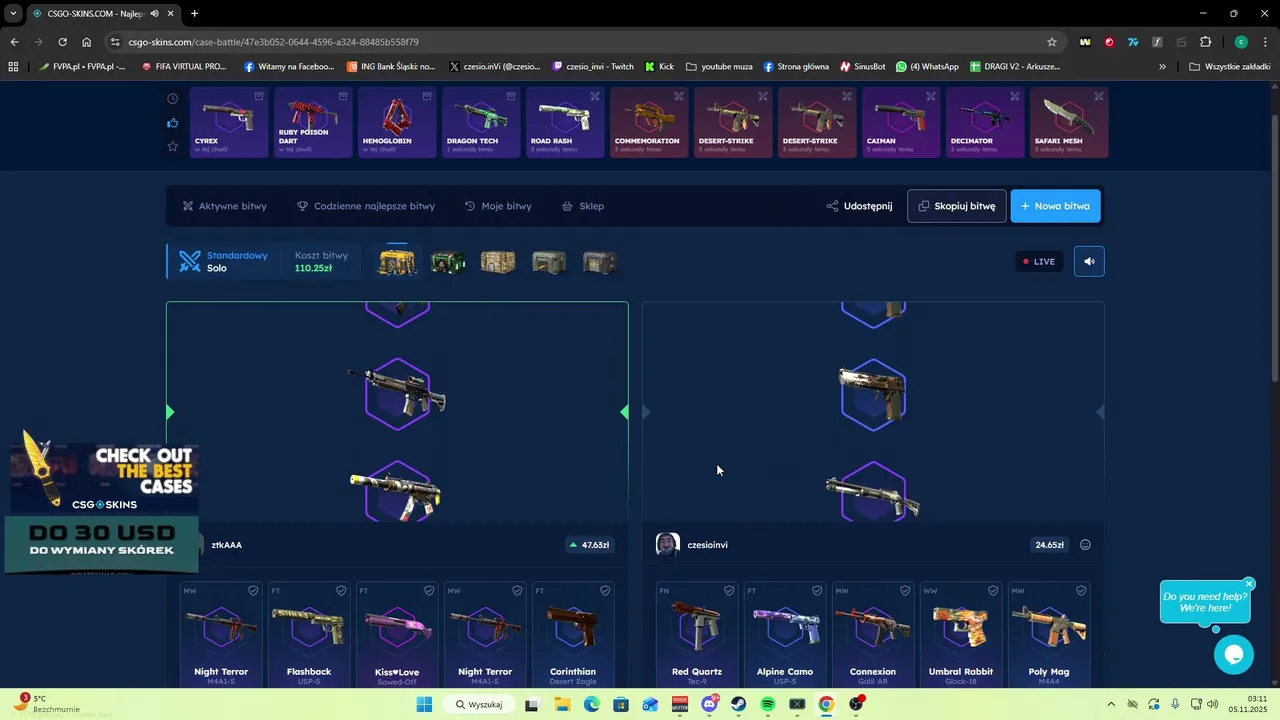The width and height of the screenshot is (1280, 720).
Task: Open the Cyrex drop card
Action: click(229, 122)
